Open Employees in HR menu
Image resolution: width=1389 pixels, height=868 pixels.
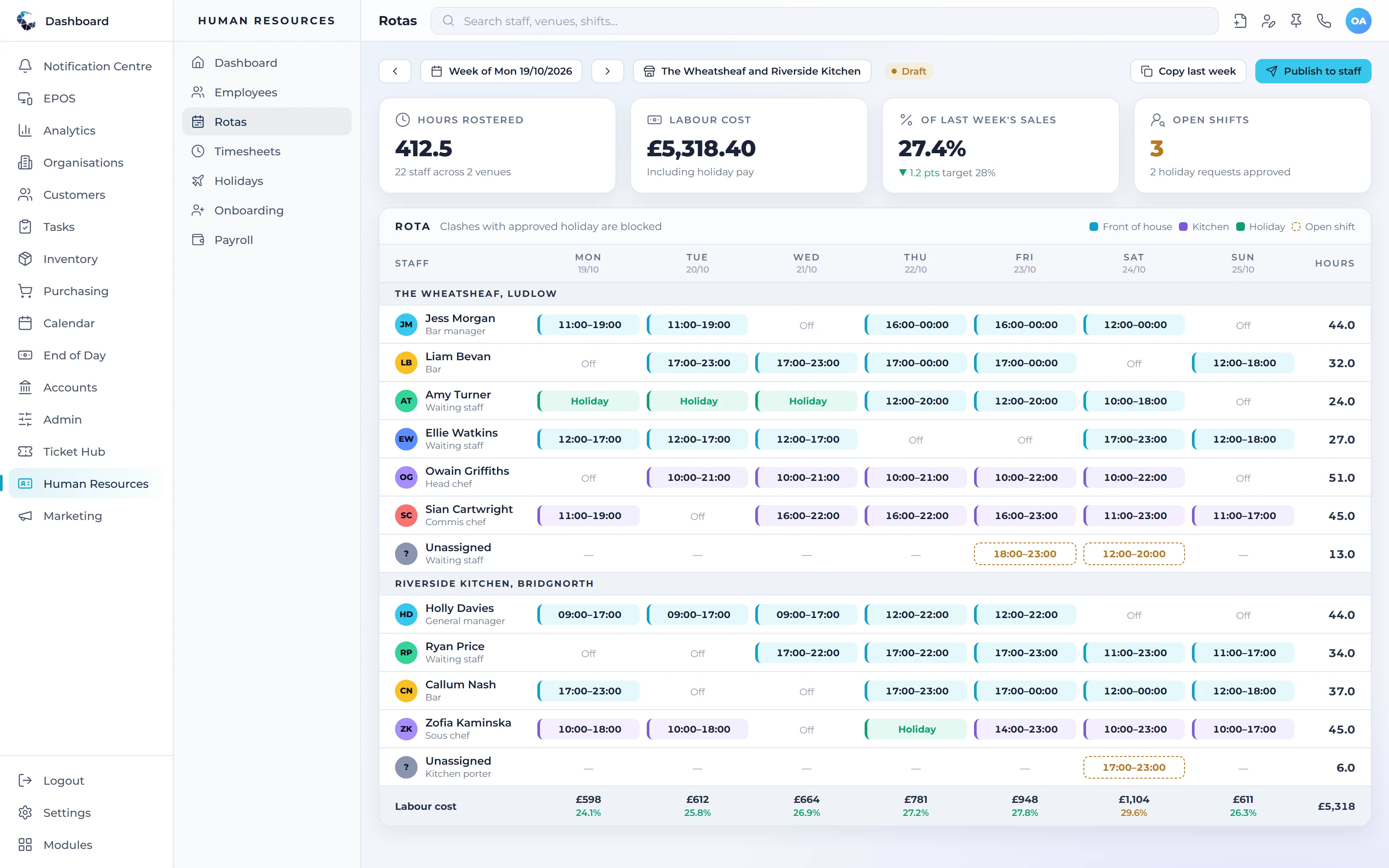pos(267,92)
